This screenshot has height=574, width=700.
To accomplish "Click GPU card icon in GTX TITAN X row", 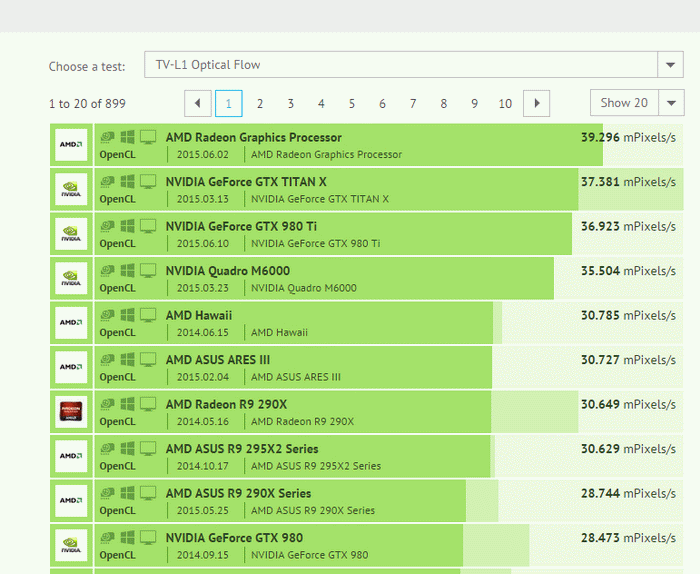I will pos(107,182).
